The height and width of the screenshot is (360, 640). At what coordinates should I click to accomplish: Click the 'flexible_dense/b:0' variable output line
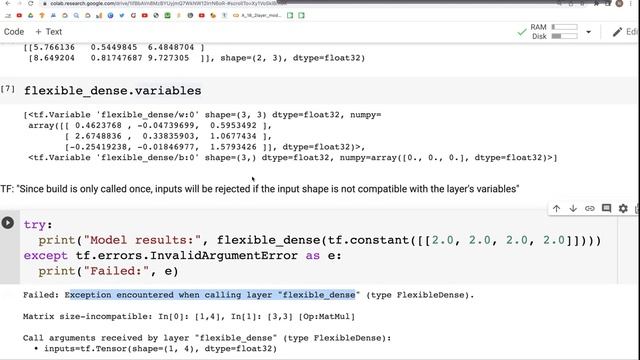[293, 158]
